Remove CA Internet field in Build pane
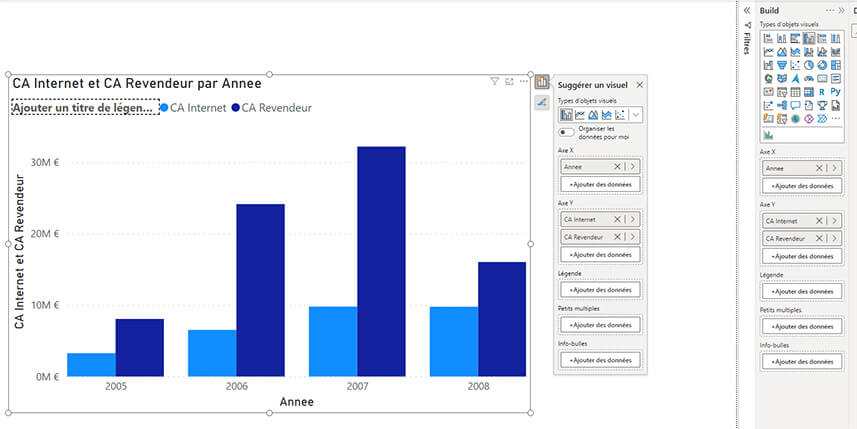The height and width of the screenshot is (429, 857). click(x=819, y=221)
